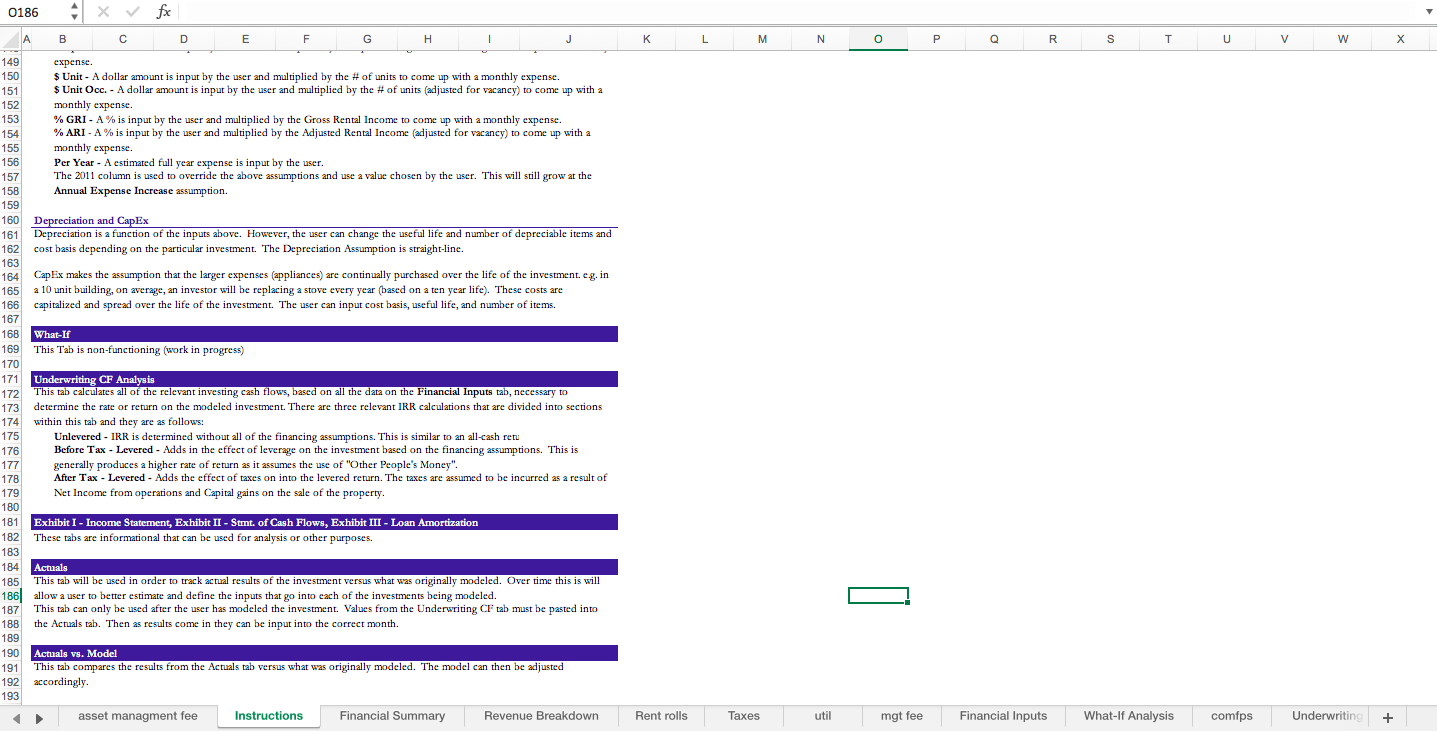Viewport: 1437px width, 731px height.
Task: Select row 186 by clicking its header
Action: click(10, 594)
